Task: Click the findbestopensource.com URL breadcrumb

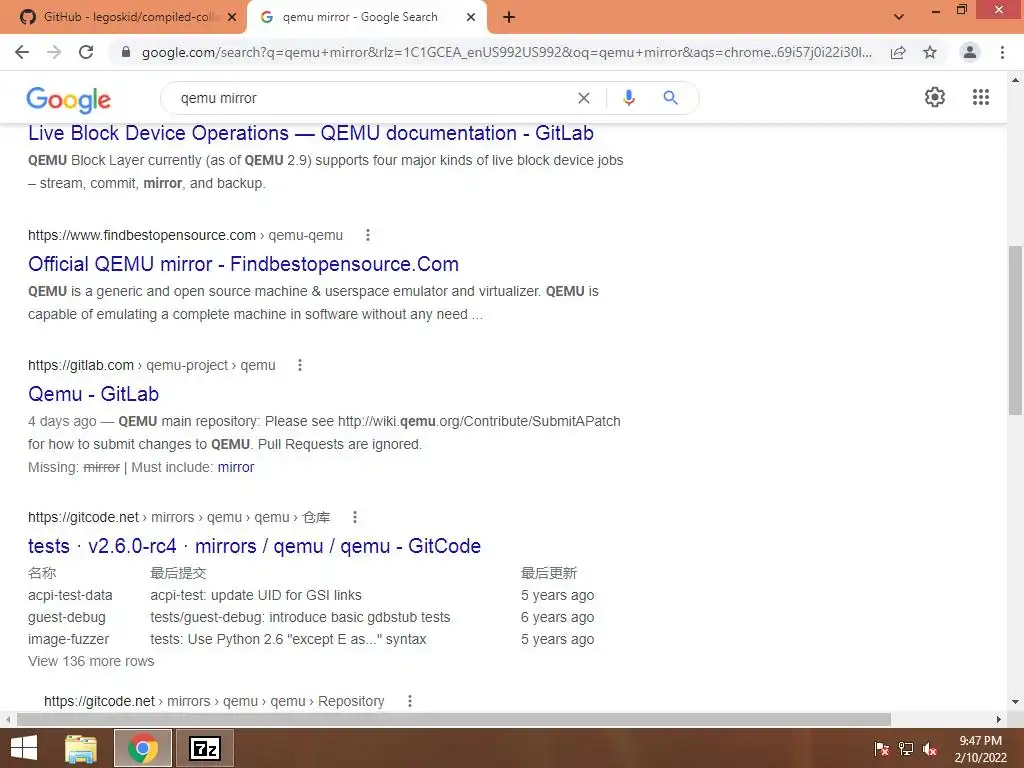Action: 185,235
